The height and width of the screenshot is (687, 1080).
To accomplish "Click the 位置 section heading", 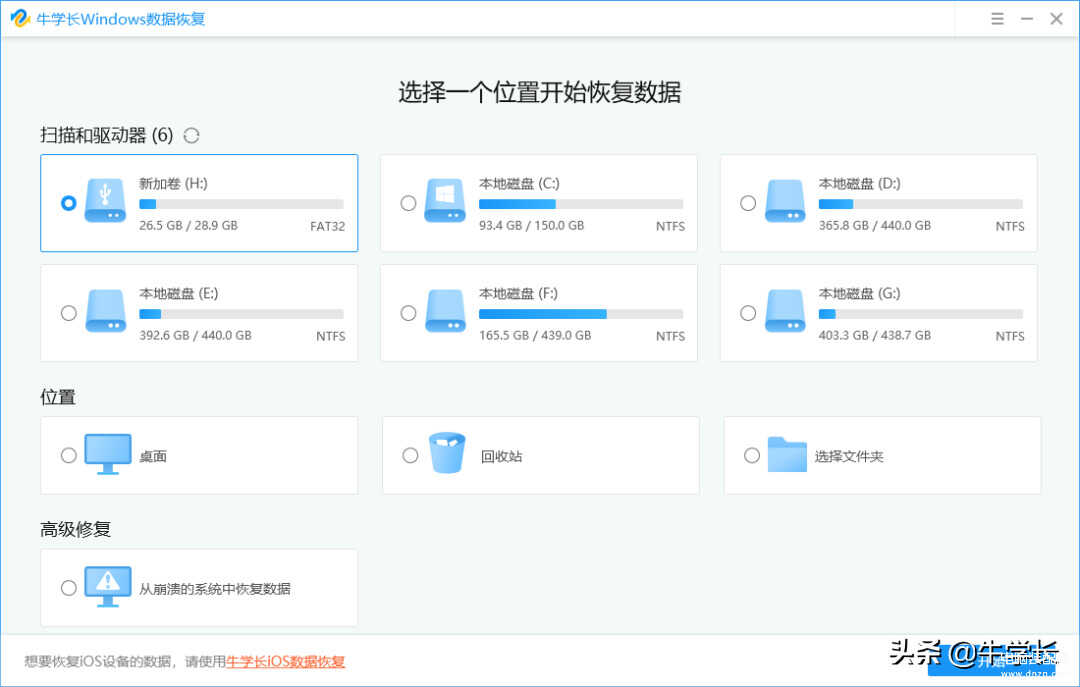I will point(58,397).
